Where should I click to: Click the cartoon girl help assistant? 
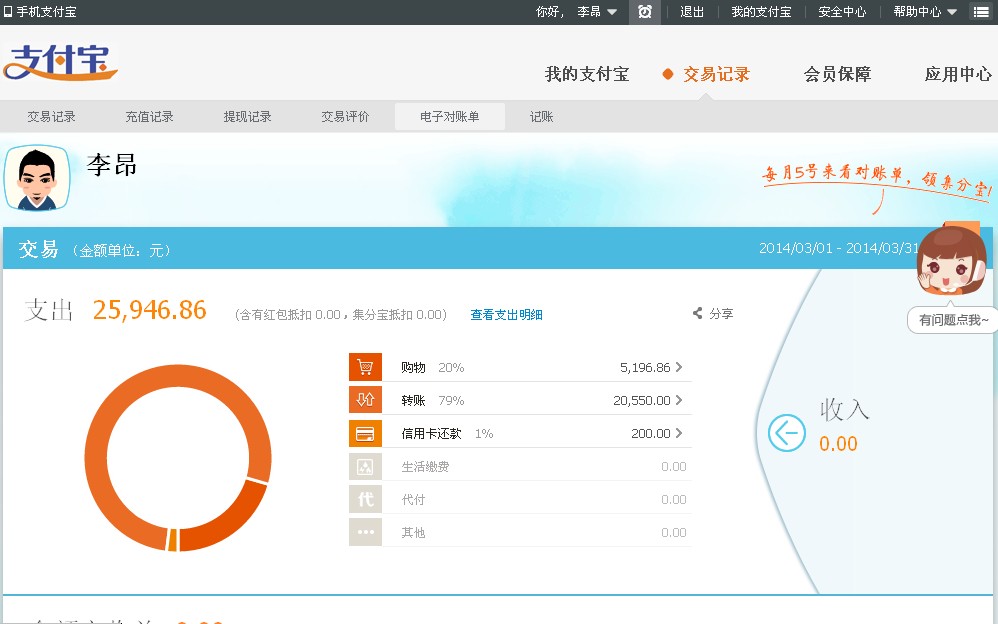950,262
